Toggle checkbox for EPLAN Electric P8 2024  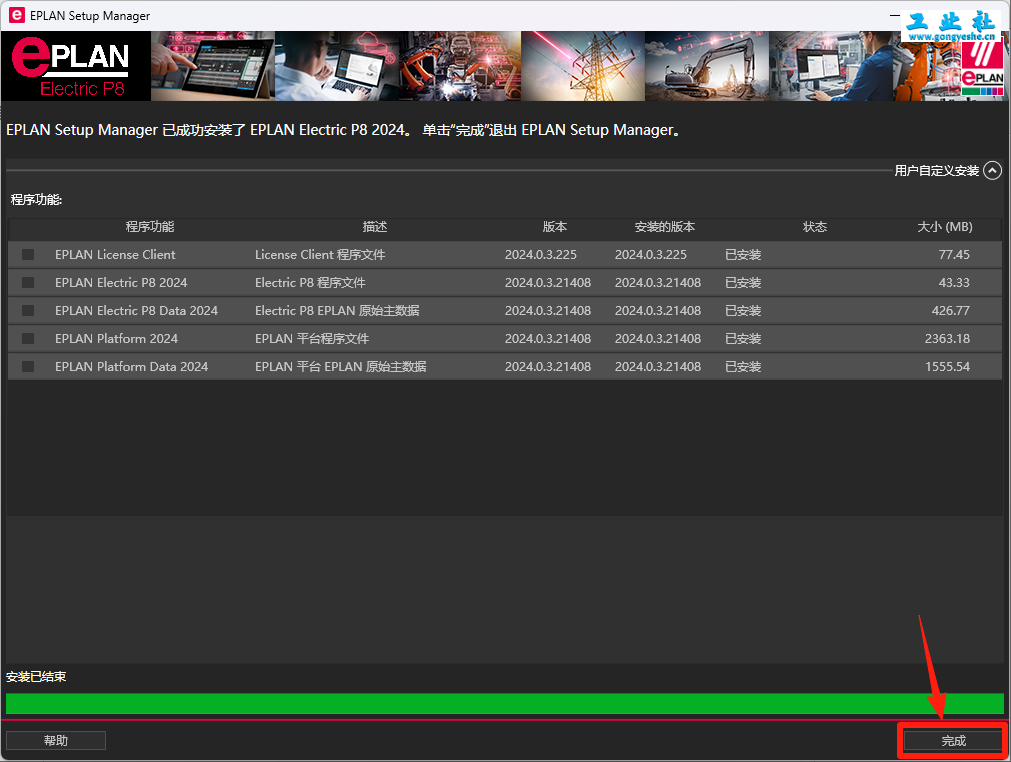tap(28, 282)
